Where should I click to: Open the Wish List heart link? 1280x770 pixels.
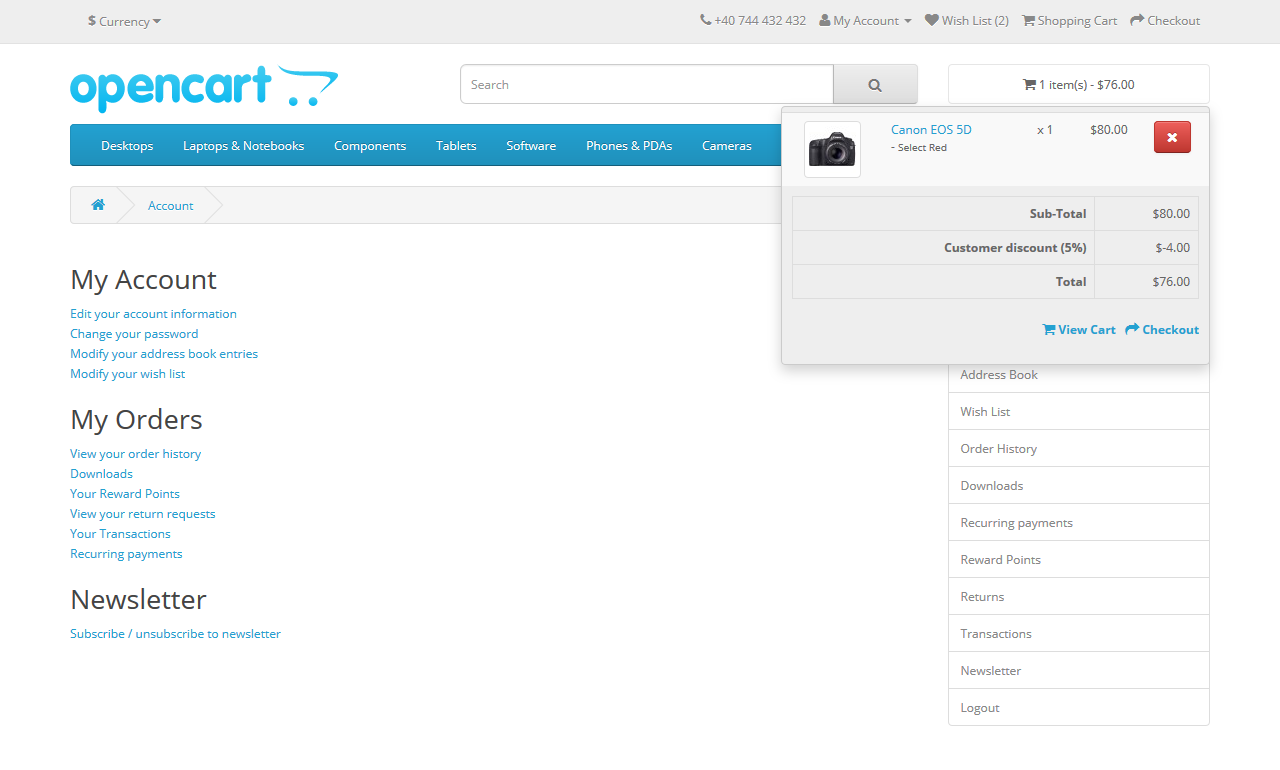[966, 20]
